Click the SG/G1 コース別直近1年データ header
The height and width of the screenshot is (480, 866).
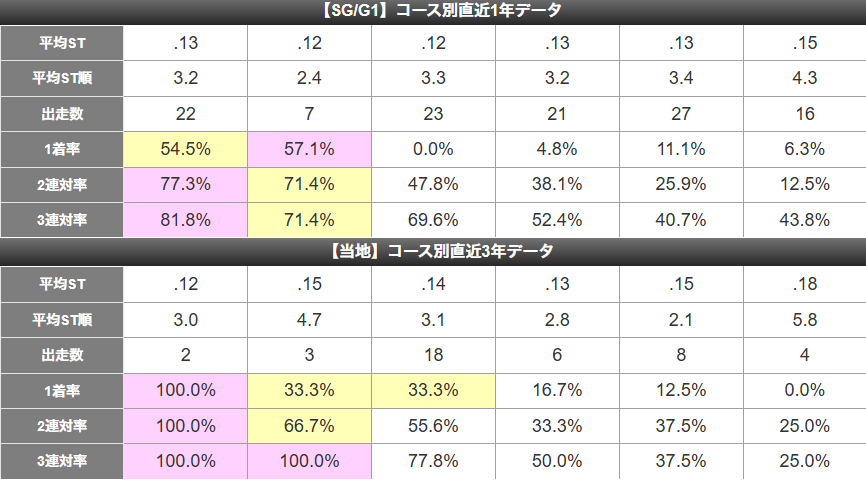(433, 12)
